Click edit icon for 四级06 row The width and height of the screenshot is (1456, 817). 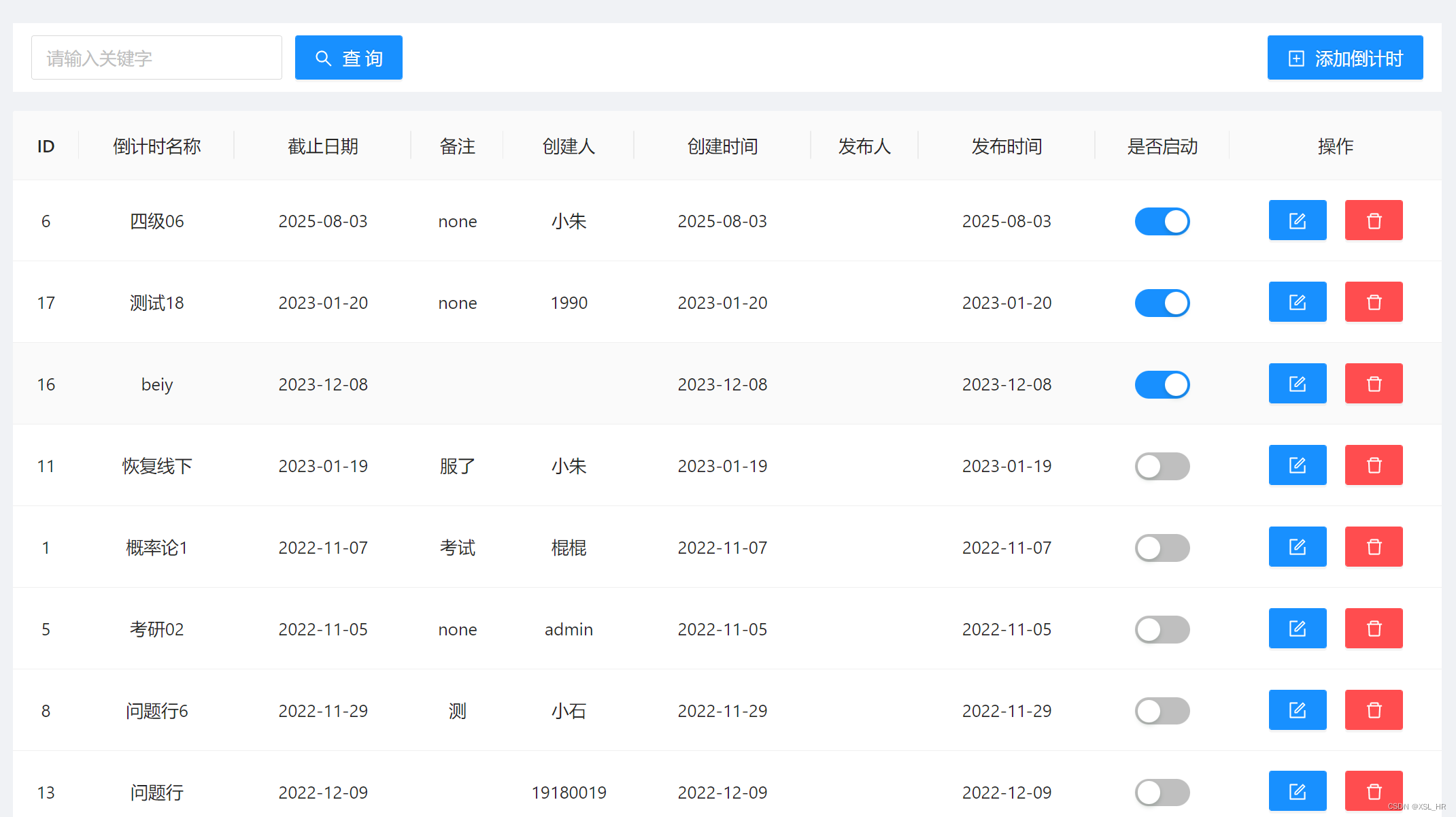coord(1297,220)
